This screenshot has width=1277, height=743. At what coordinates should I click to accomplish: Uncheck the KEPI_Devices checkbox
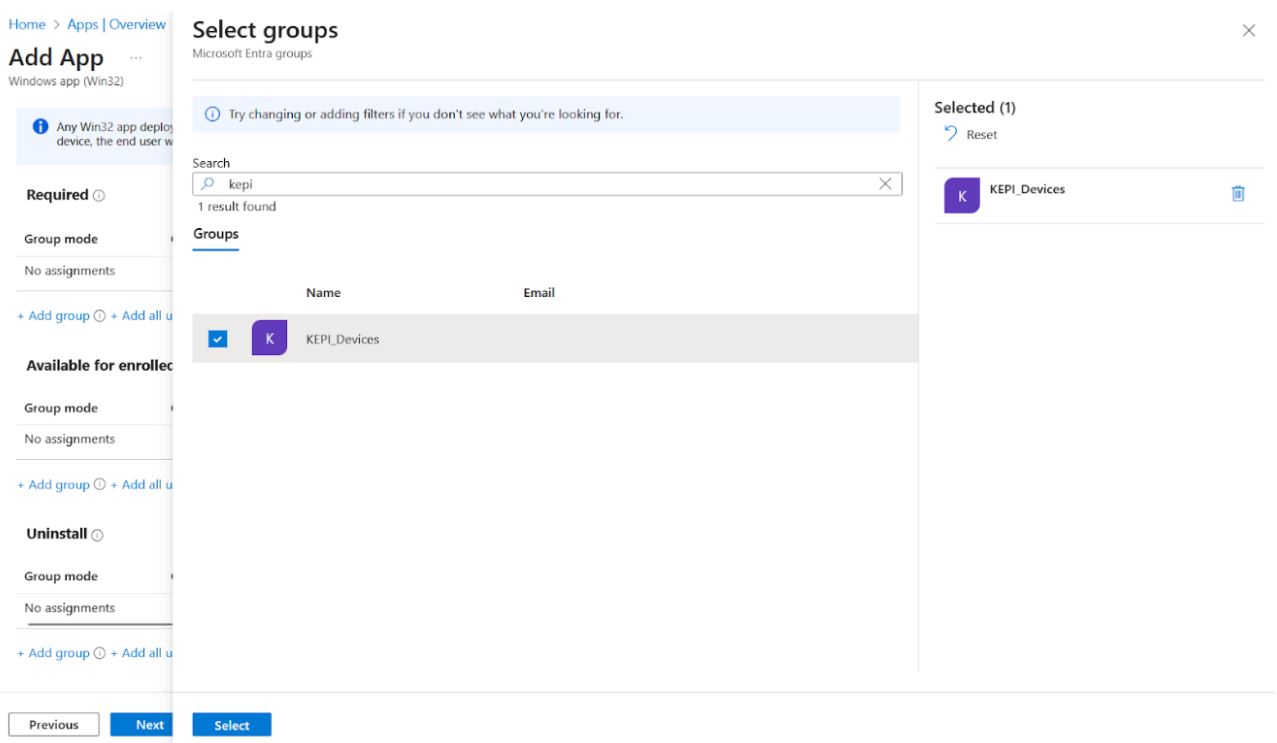218,339
